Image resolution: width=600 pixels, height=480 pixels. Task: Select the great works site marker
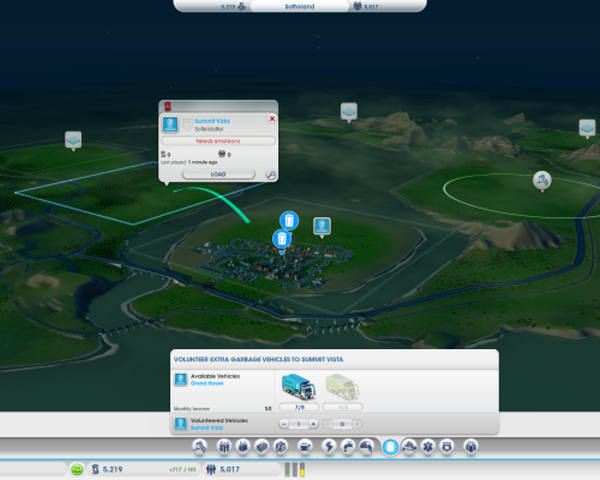[x=542, y=180]
